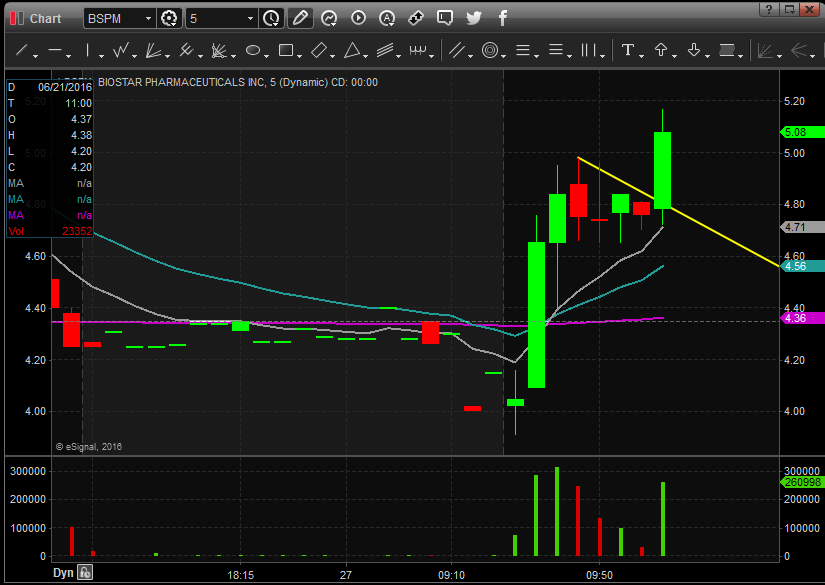The height and width of the screenshot is (585, 825).
Task: Select the horizontal line tool
Action: pyautogui.click(x=55, y=51)
